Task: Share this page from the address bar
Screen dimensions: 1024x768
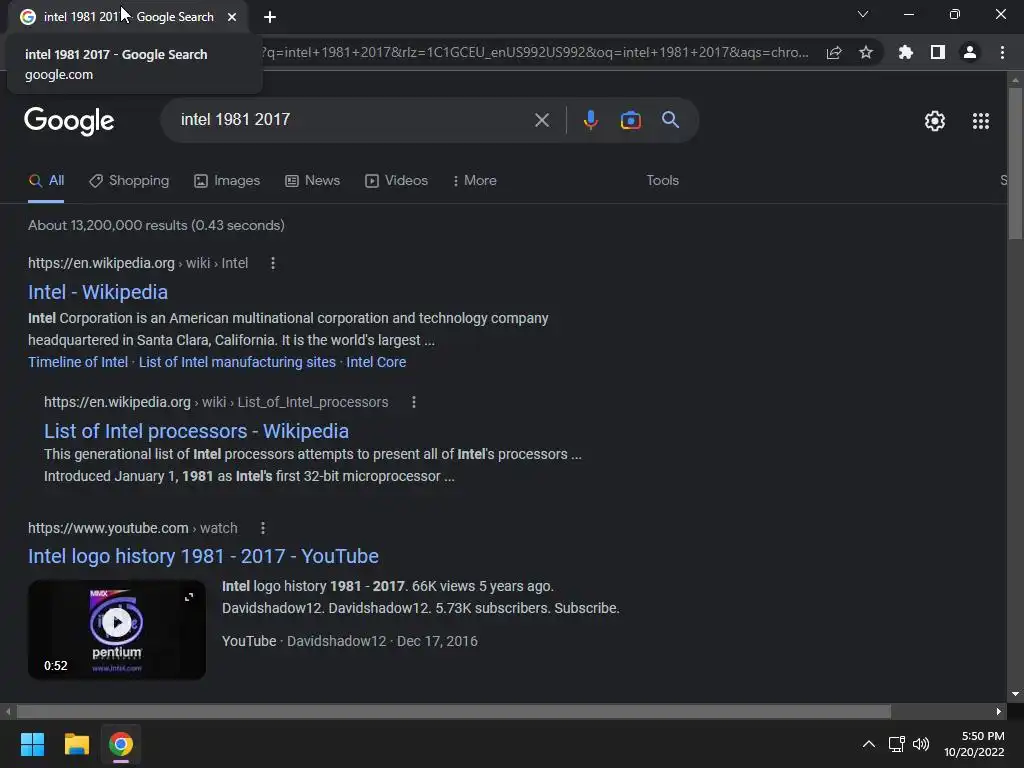Action: (833, 53)
